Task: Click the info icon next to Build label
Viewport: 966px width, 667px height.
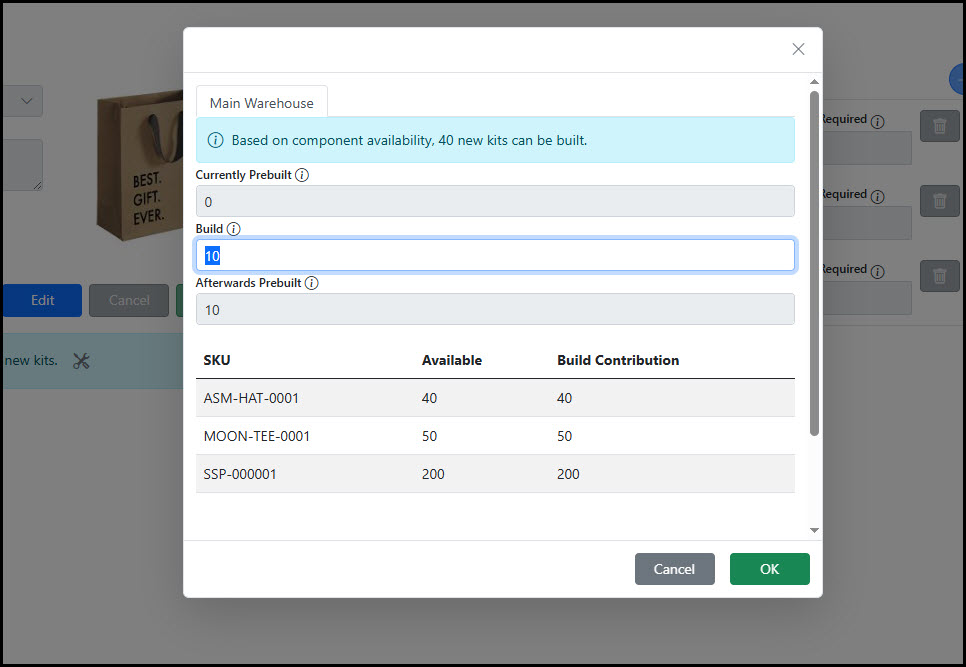Action: [x=233, y=229]
